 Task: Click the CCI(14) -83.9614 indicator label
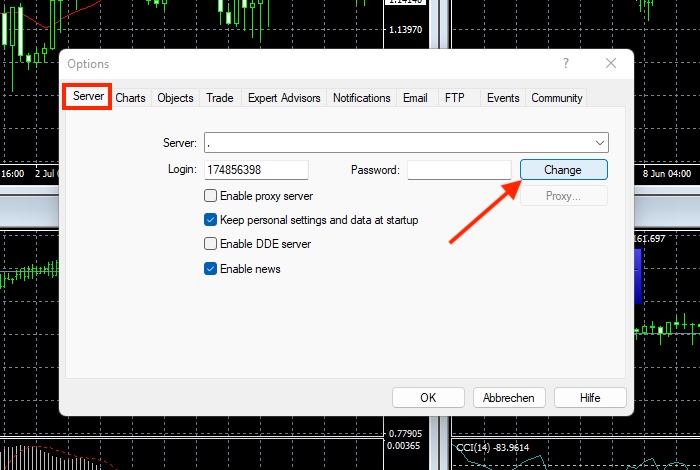point(492,447)
